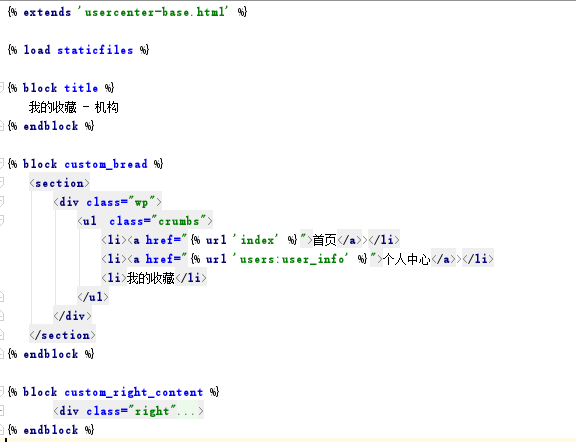Viewport: 576px width, 442px height.
Task: Collapse the div class="wp" fold marker
Action: (1, 202)
